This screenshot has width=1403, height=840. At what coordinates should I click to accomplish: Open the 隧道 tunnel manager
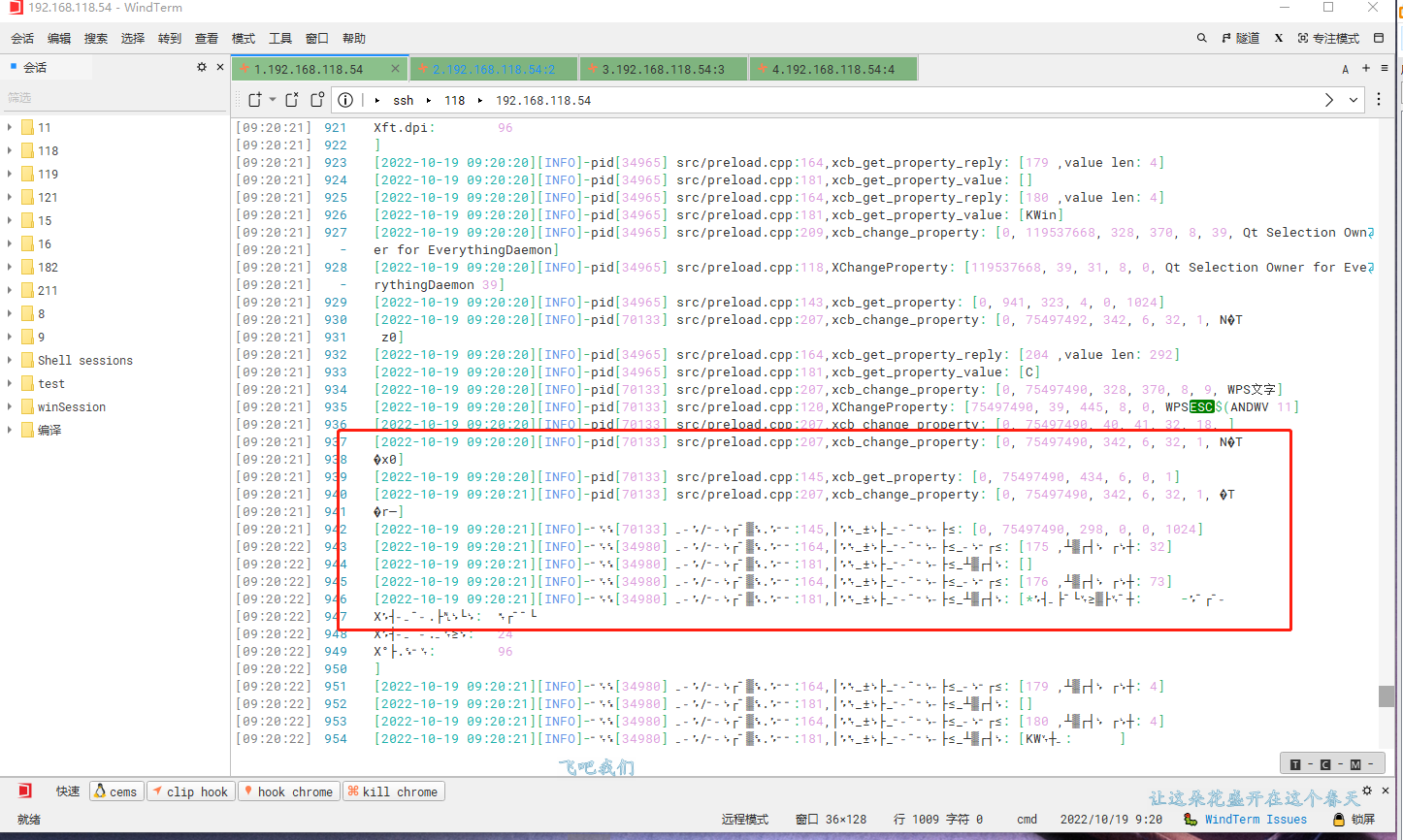[x=1241, y=39]
